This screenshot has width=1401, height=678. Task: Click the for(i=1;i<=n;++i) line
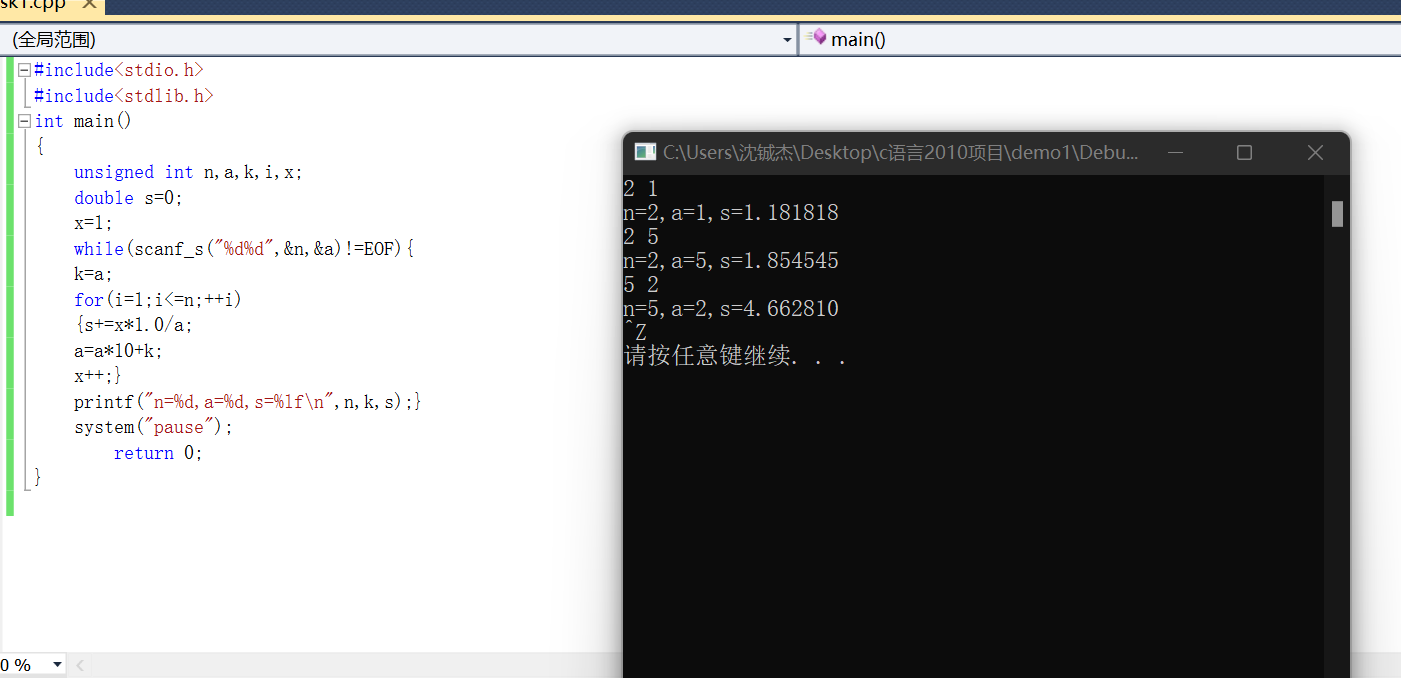(158, 300)
